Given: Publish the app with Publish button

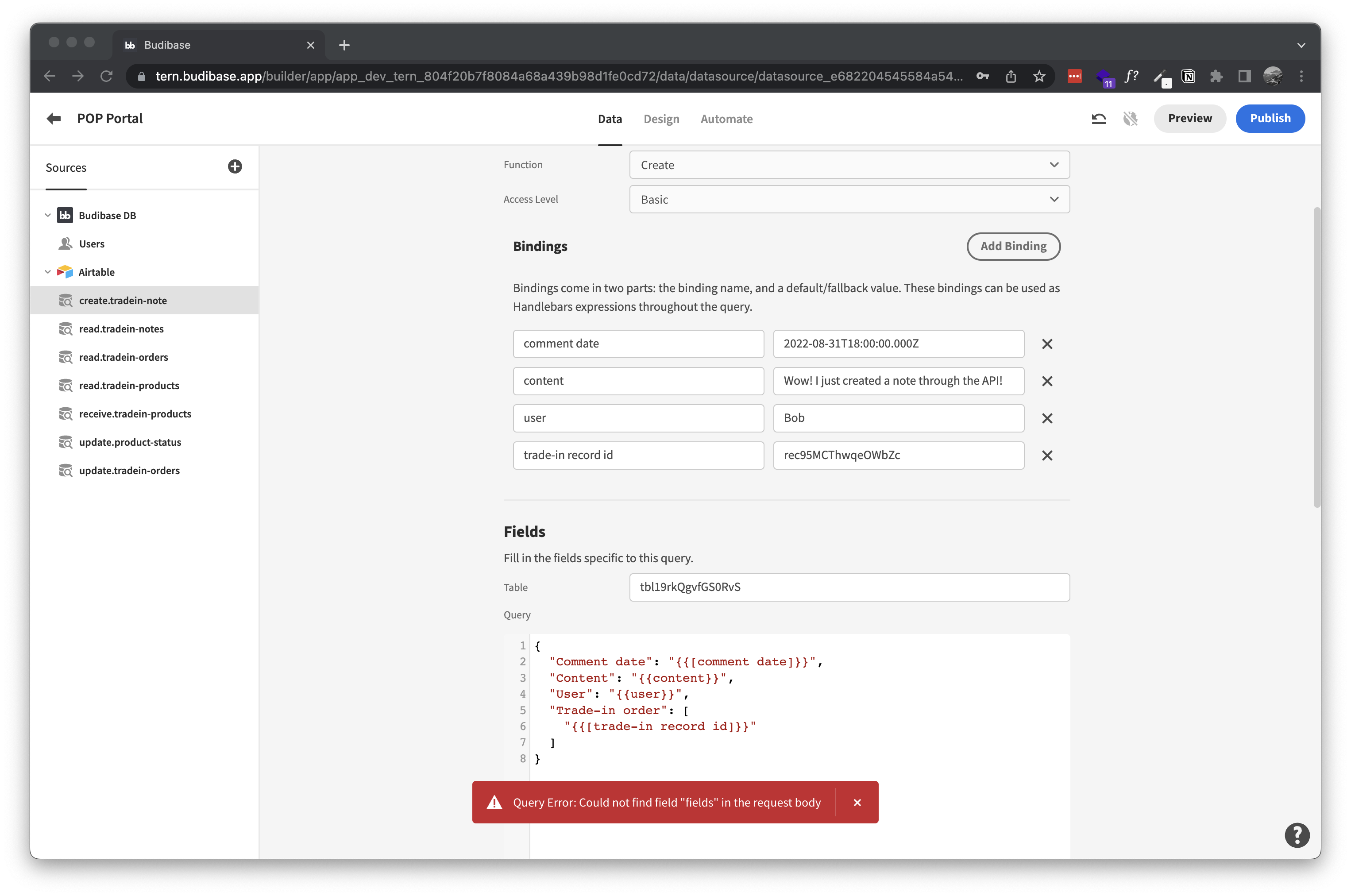Looking at the screenshot, I should [1270, 118].
